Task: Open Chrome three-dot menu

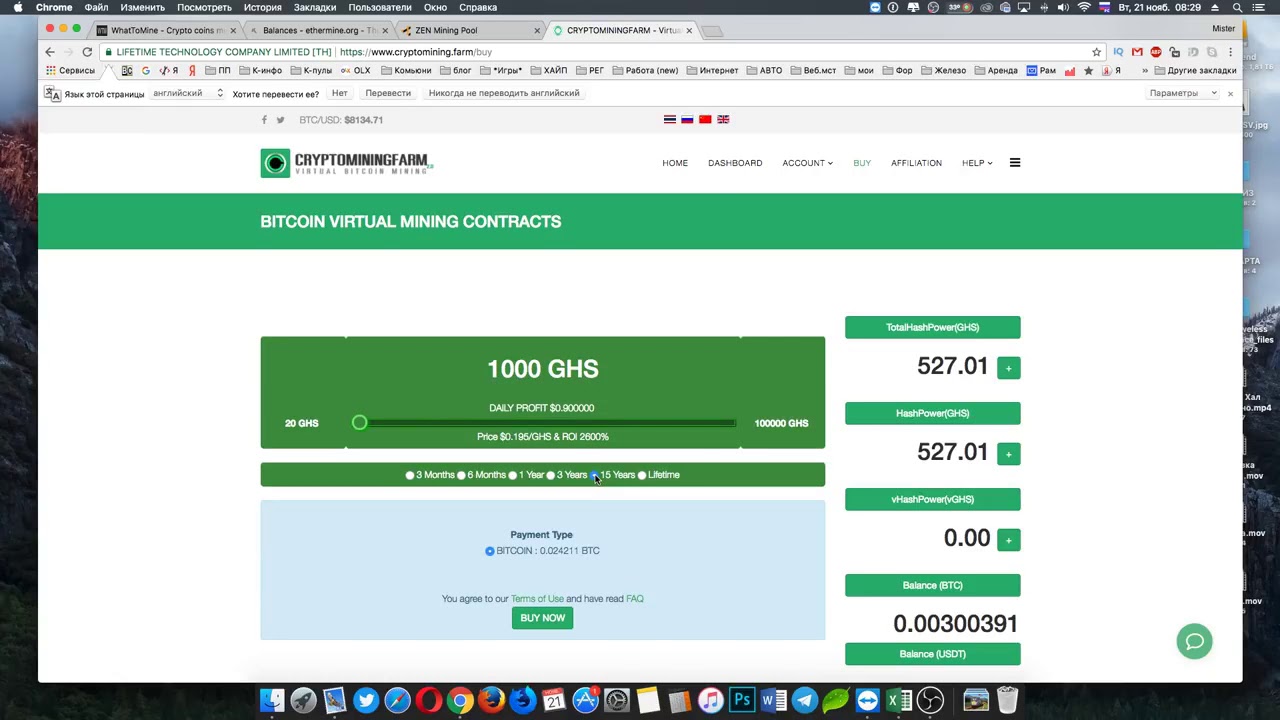Action: [1231, 52]
